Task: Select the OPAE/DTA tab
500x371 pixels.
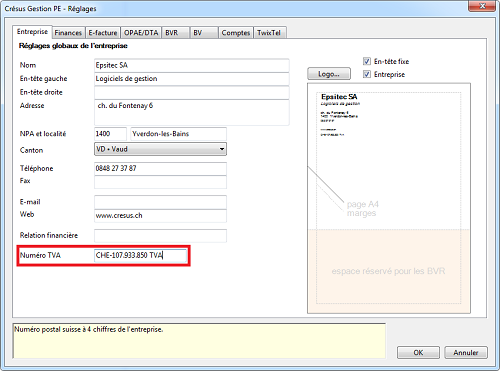Action: coord(141,33)
